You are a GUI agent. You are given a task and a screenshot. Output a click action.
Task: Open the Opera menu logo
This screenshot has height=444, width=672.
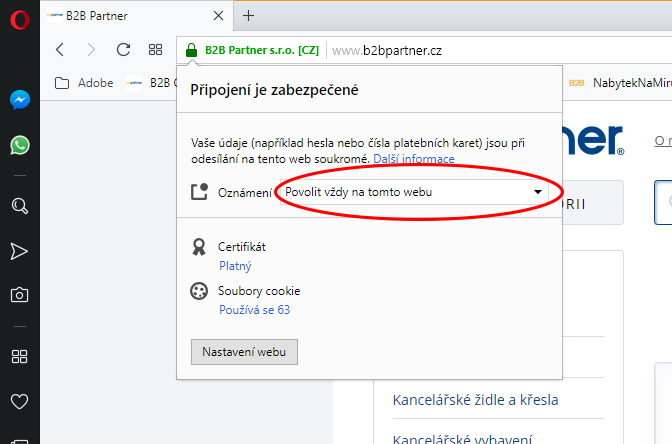point(20,20)
